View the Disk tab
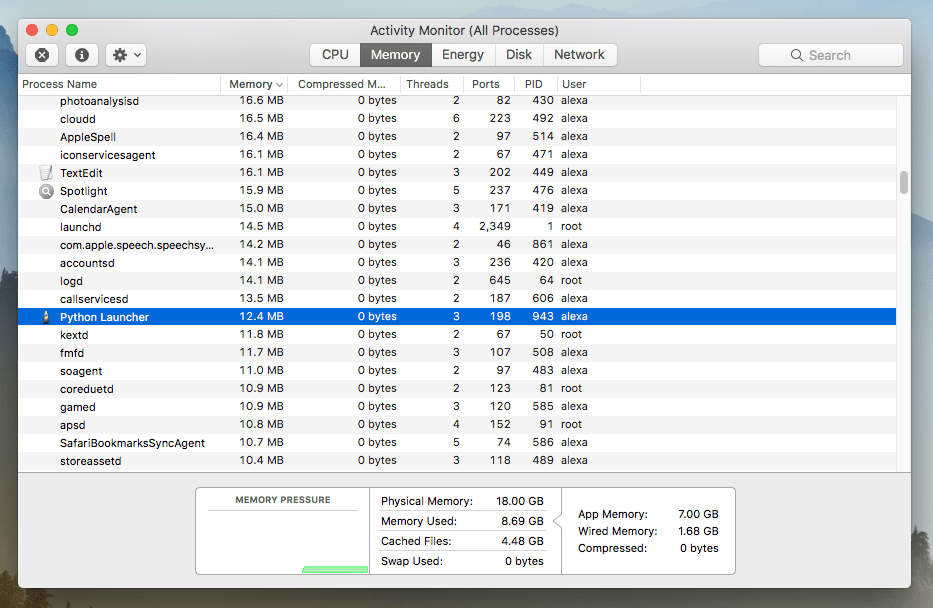 point(519,54)
